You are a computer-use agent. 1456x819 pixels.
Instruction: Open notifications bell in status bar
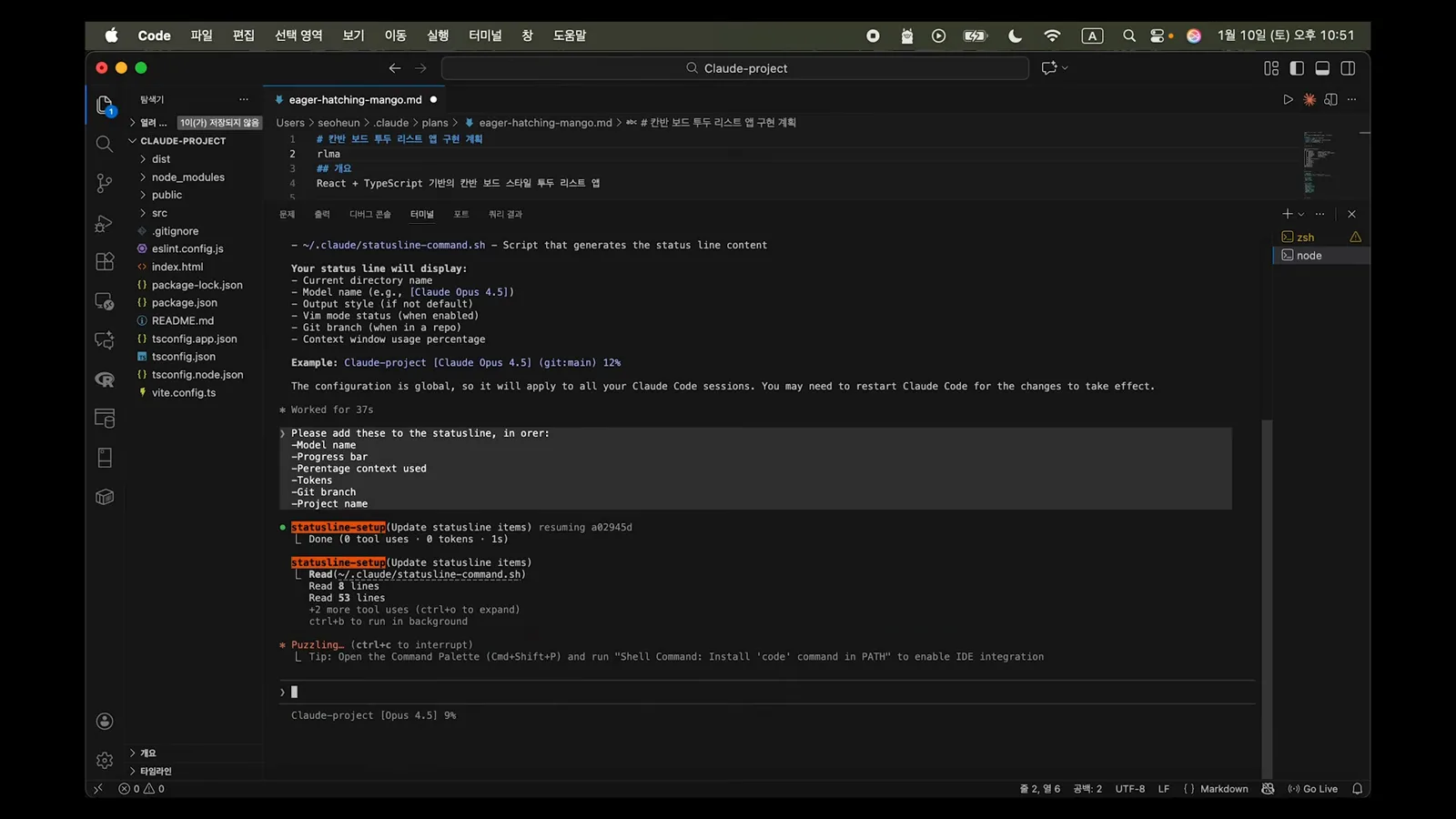coord(1357,789)
